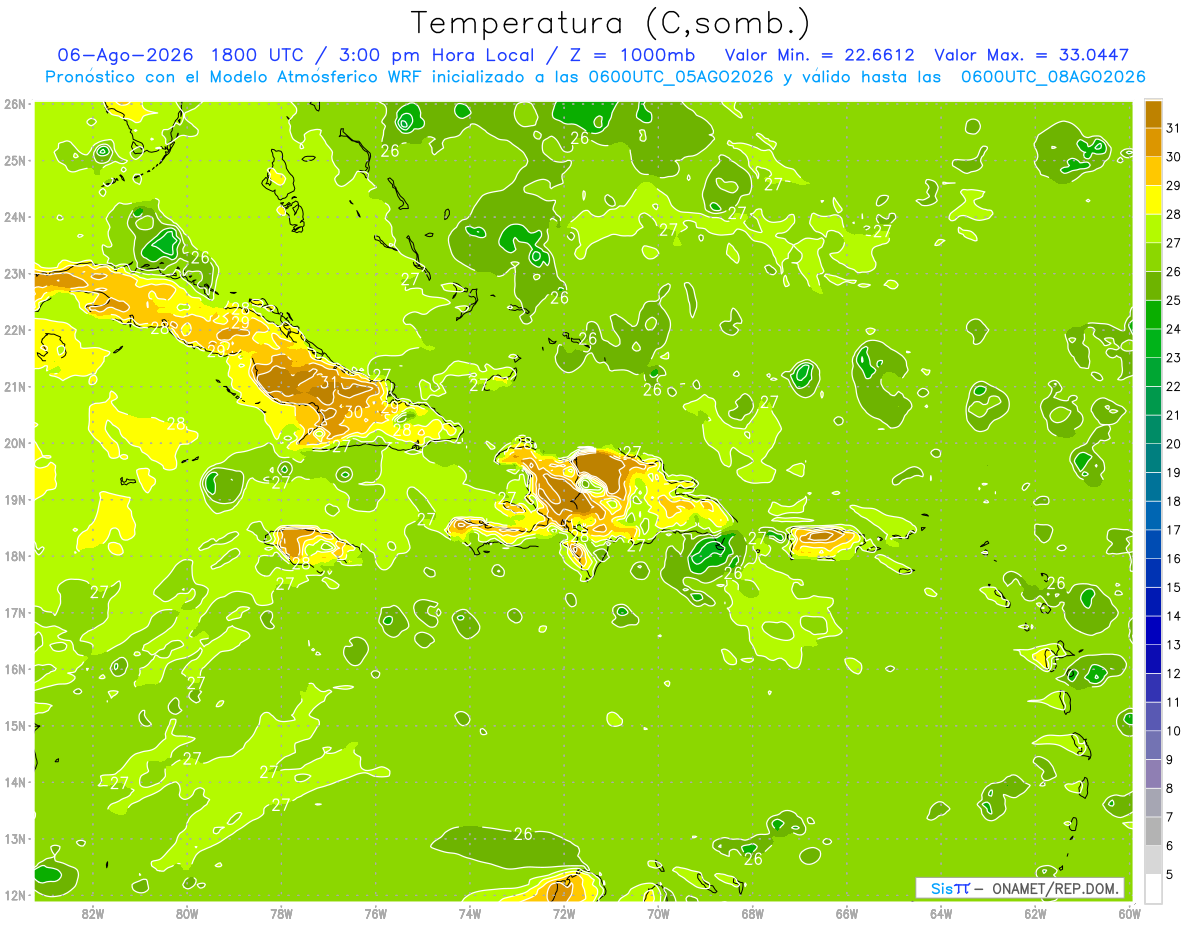Click the '16' colorbar scale label

tap(1174, 558)
